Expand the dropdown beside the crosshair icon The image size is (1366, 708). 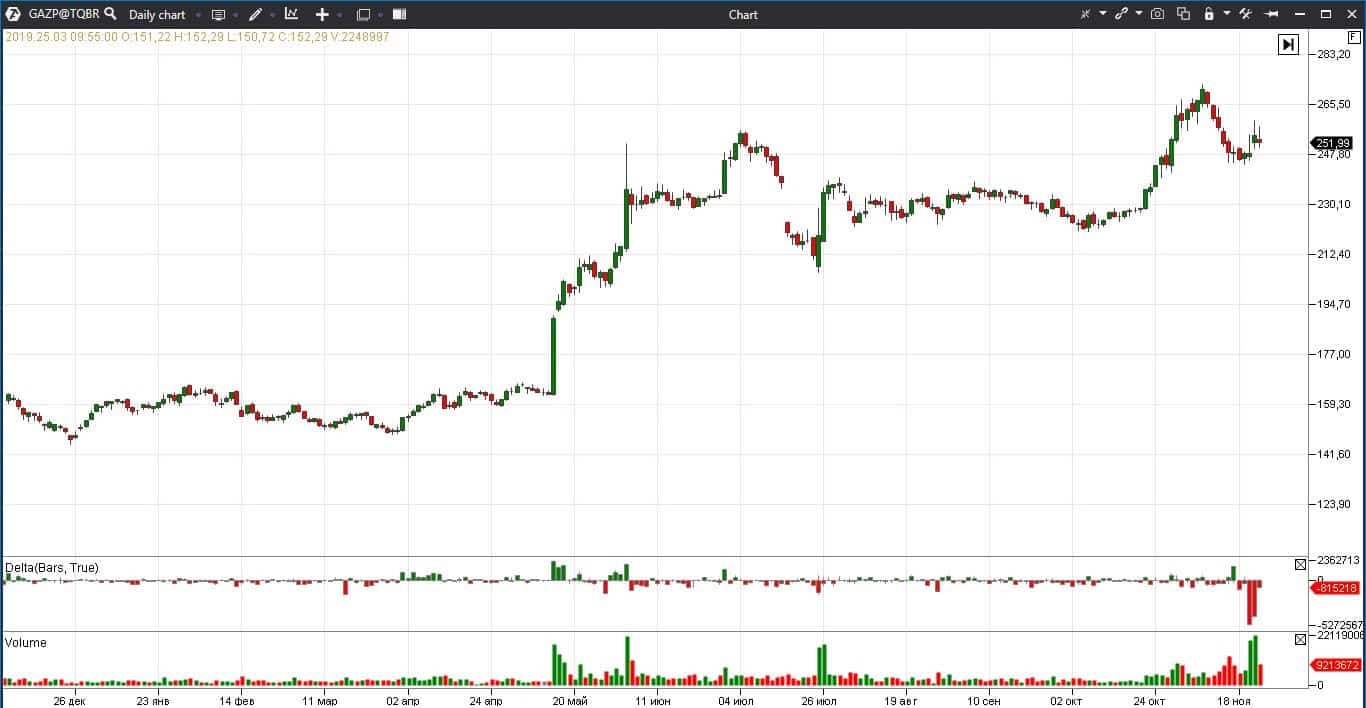[1103, 14]
